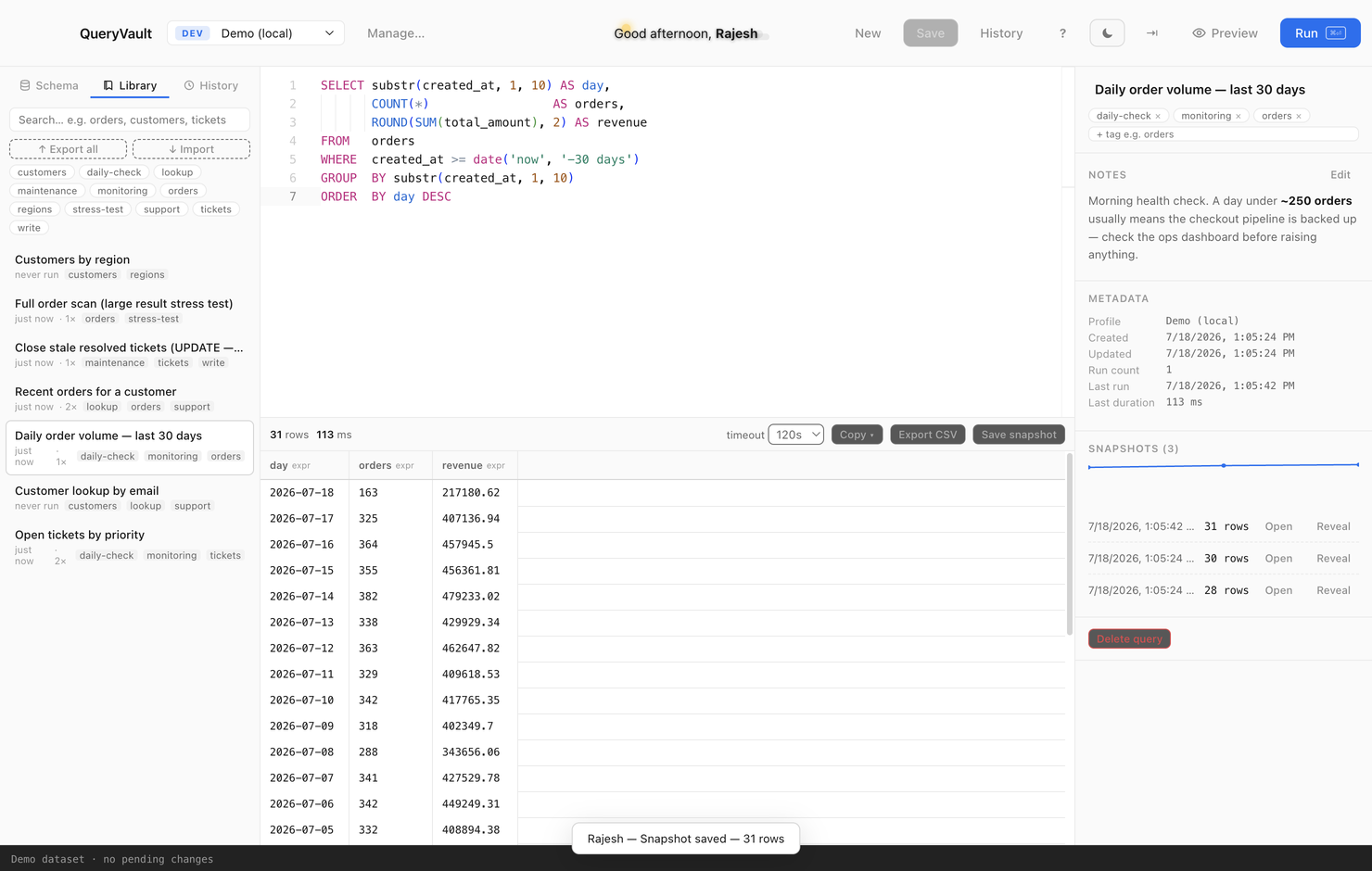Create a New query
The width and height of the screenshot is (1372, 871).
[868, 33]
